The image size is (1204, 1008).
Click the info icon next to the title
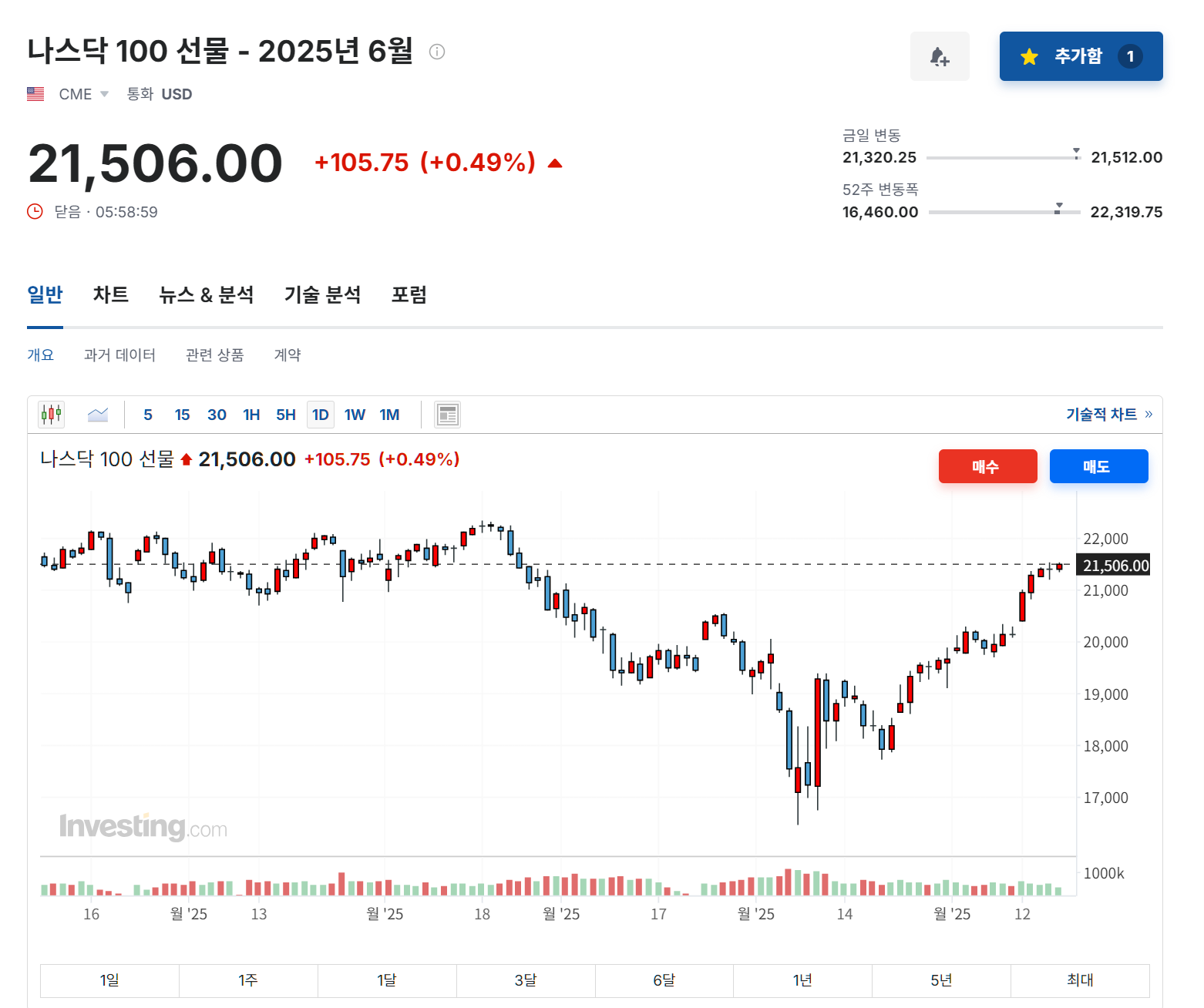click(438, 52)
